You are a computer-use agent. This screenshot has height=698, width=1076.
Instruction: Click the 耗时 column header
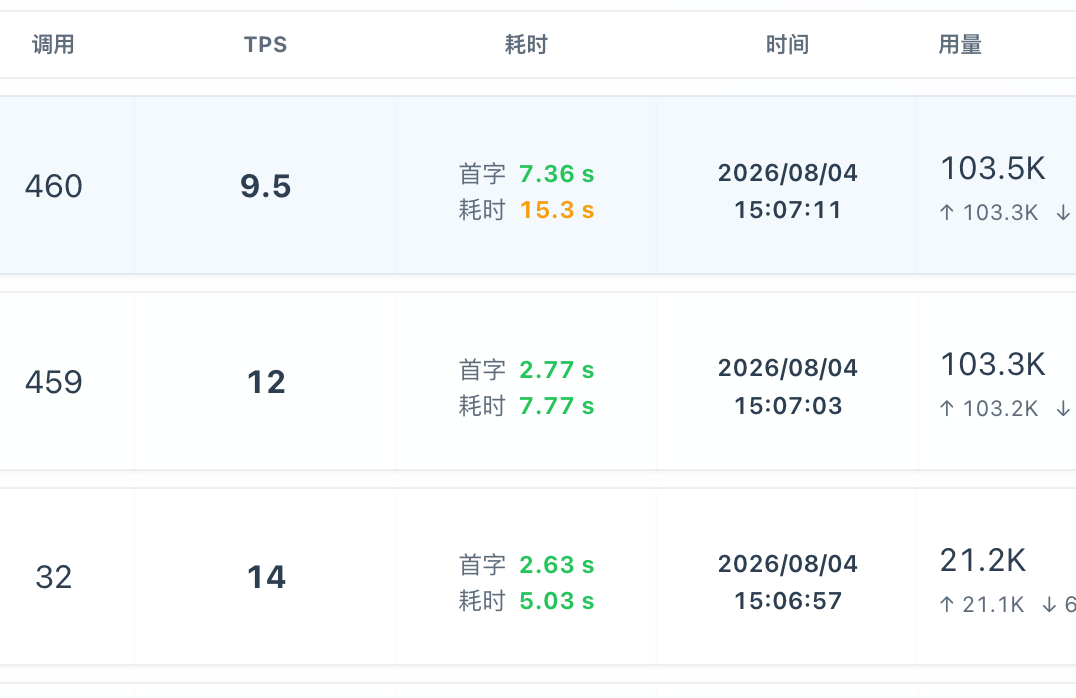[x=526, y=45]
